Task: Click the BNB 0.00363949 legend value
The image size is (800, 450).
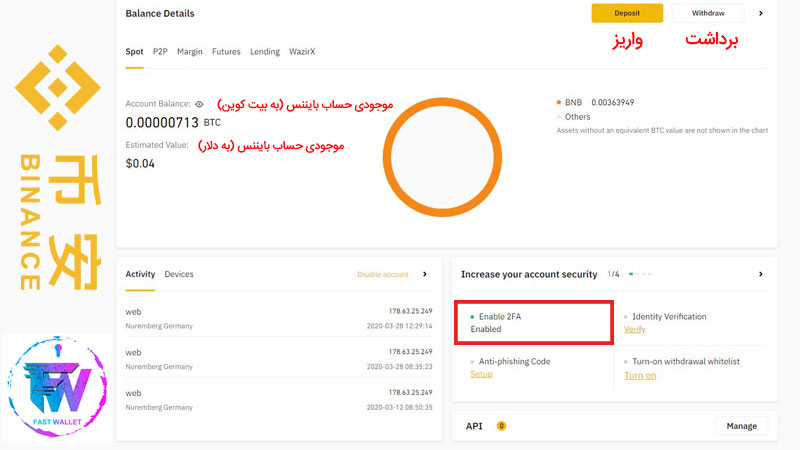Action: 612,102
